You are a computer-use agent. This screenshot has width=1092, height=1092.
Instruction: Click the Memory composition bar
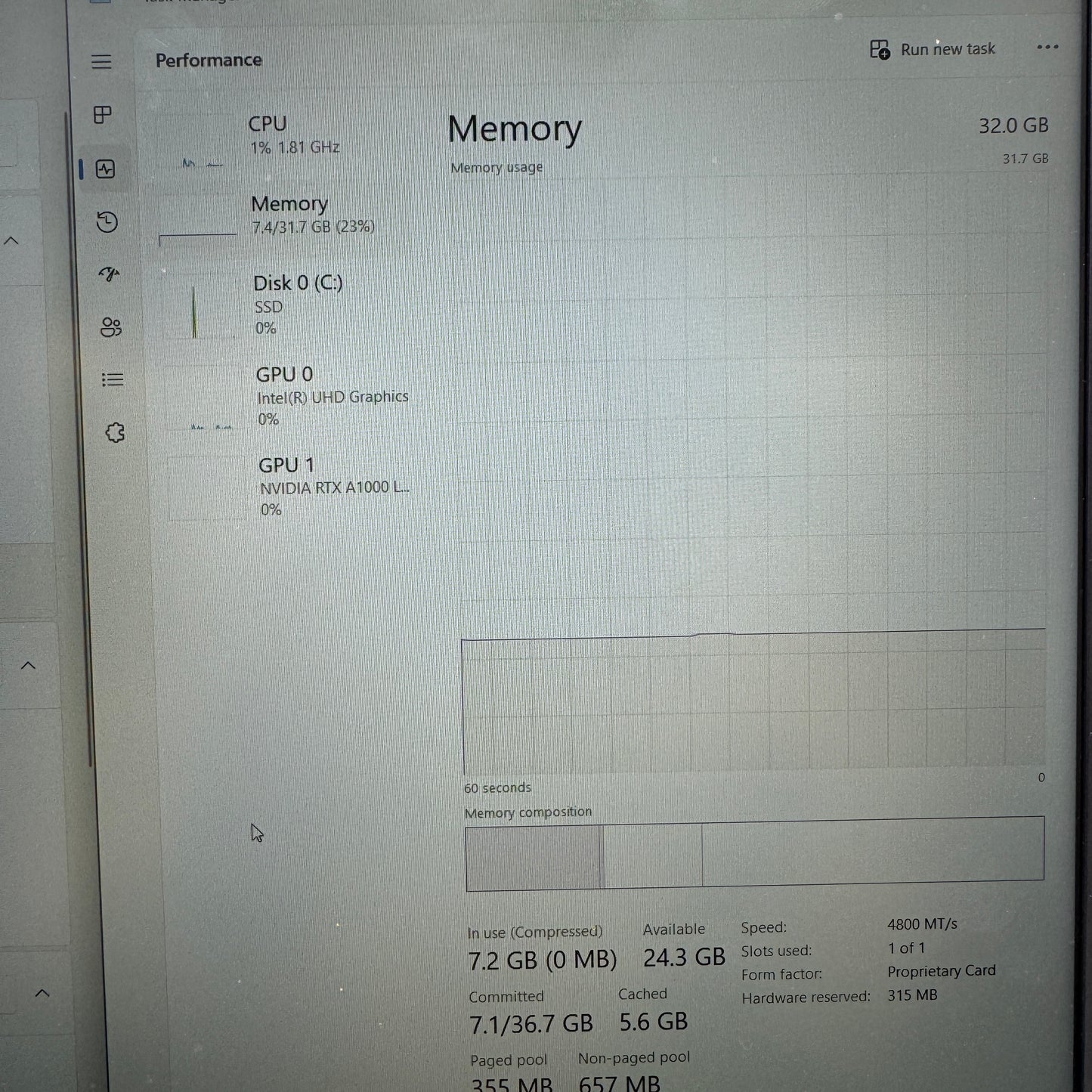pos(754,855)
